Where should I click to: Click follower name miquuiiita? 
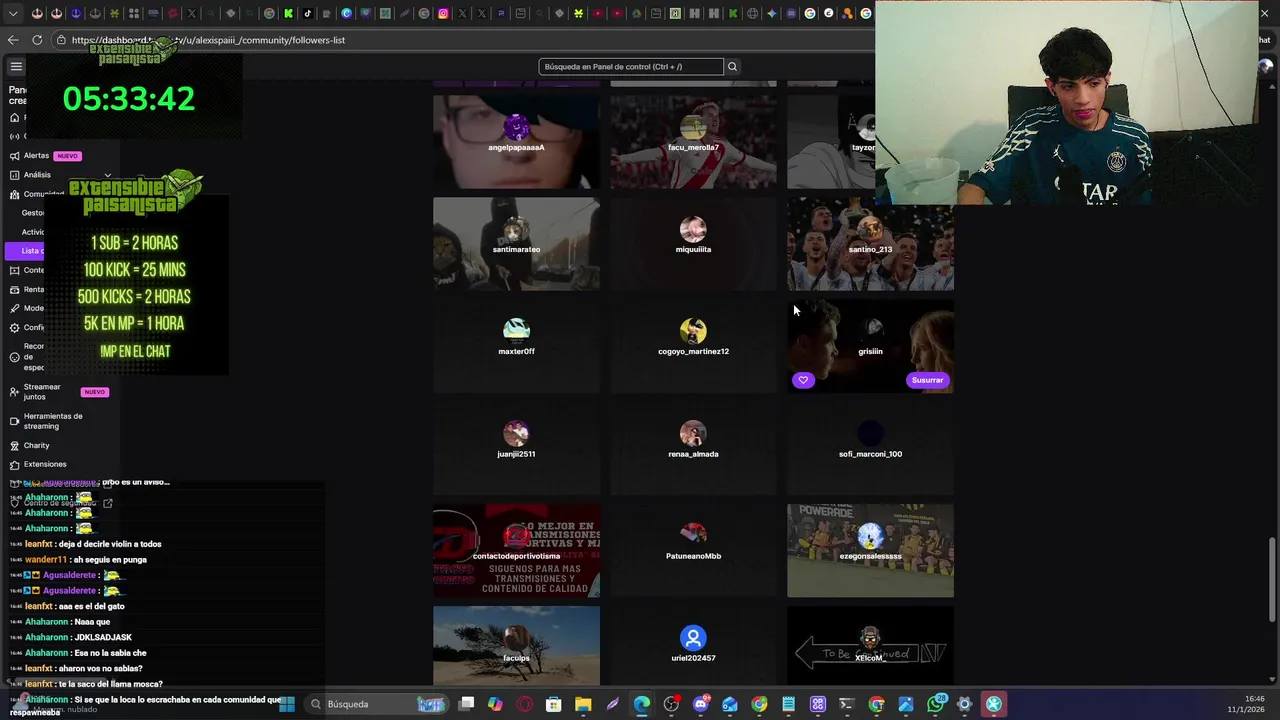click(x=693, y=250)
